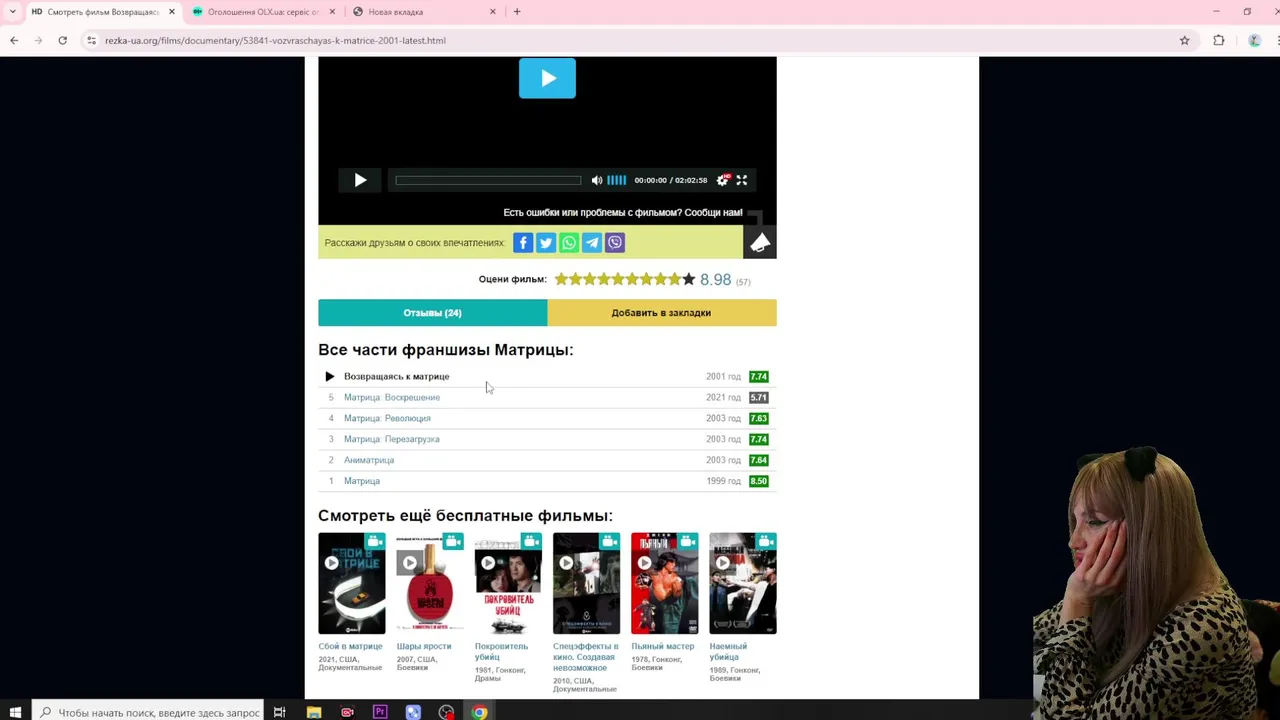Viewport: 1280px width, 720px height.
Task: Open 'Спецэффекты в кино' poster thumbnail
Action: click(x=586, y=584)
